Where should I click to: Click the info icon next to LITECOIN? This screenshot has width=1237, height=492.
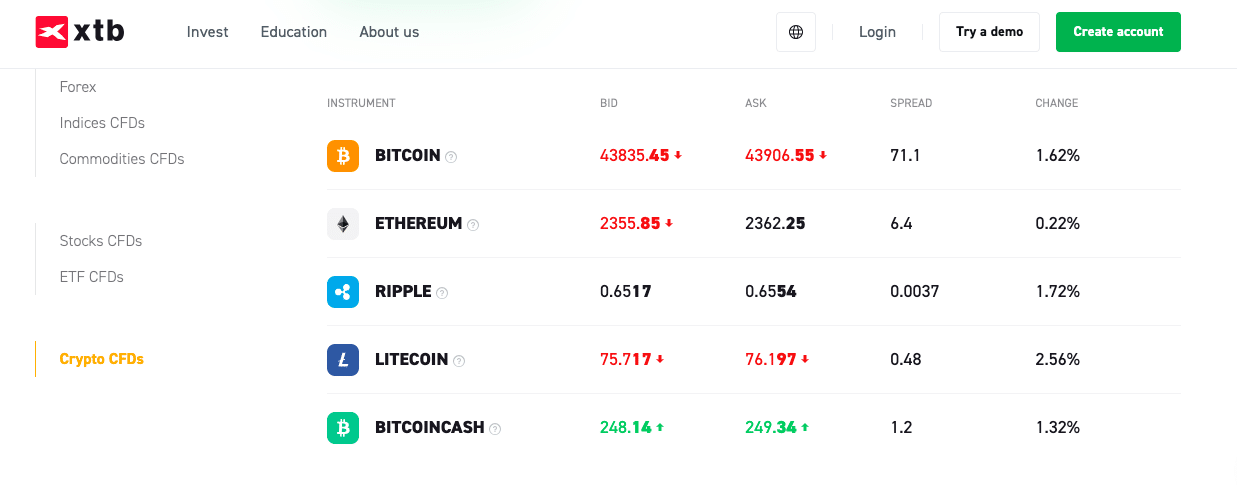tap(459, 361)
